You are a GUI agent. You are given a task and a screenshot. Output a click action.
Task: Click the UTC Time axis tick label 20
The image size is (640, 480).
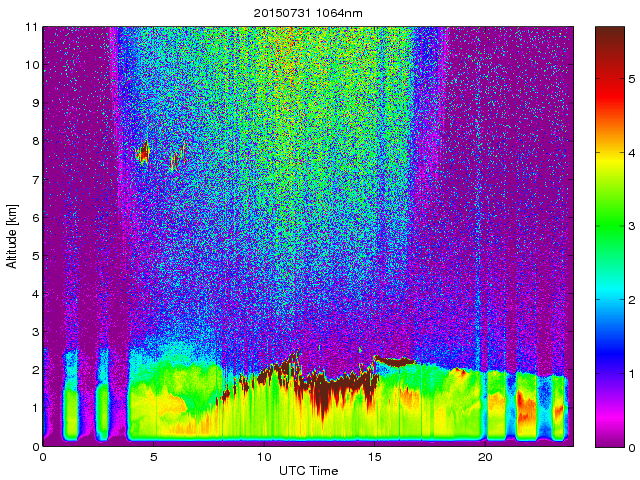(x=485, y=457)
